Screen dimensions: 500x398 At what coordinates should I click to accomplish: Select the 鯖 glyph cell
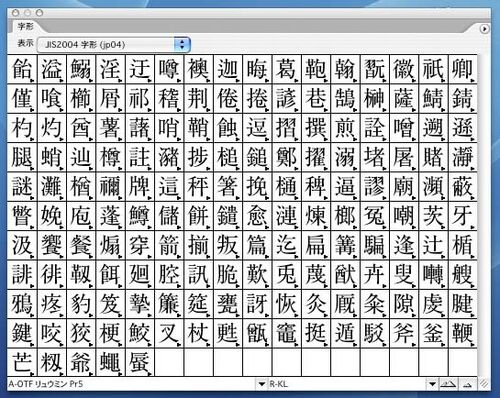(433, 98)
